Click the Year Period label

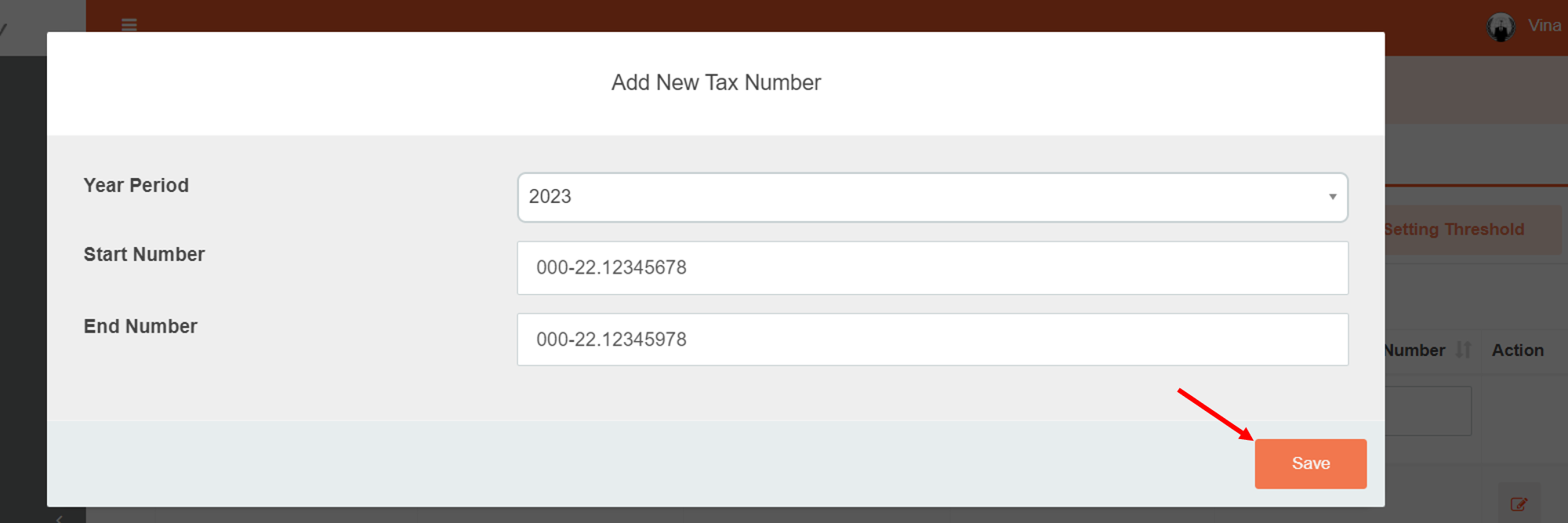136,186
